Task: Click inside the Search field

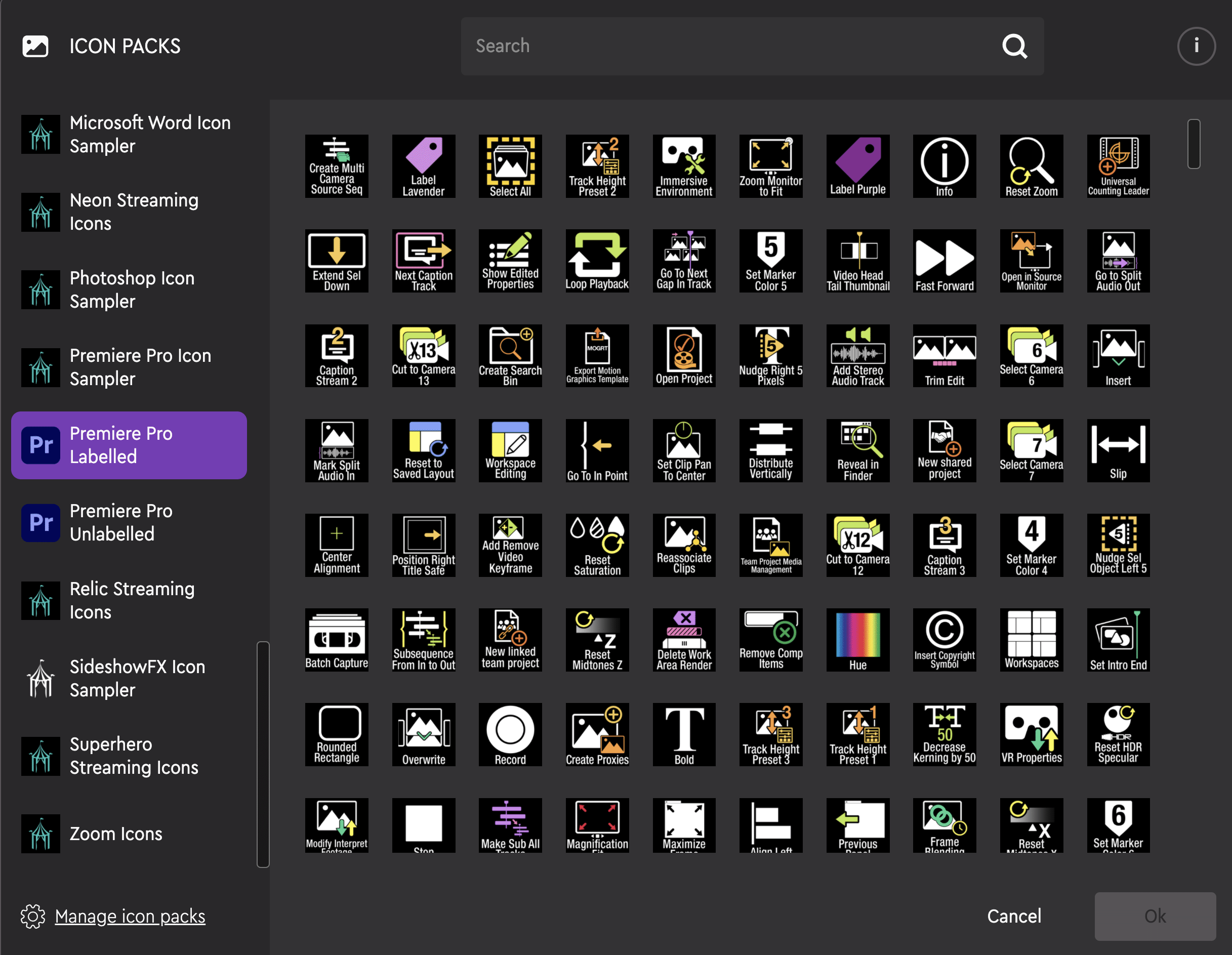Action: (x=733, y=46)
